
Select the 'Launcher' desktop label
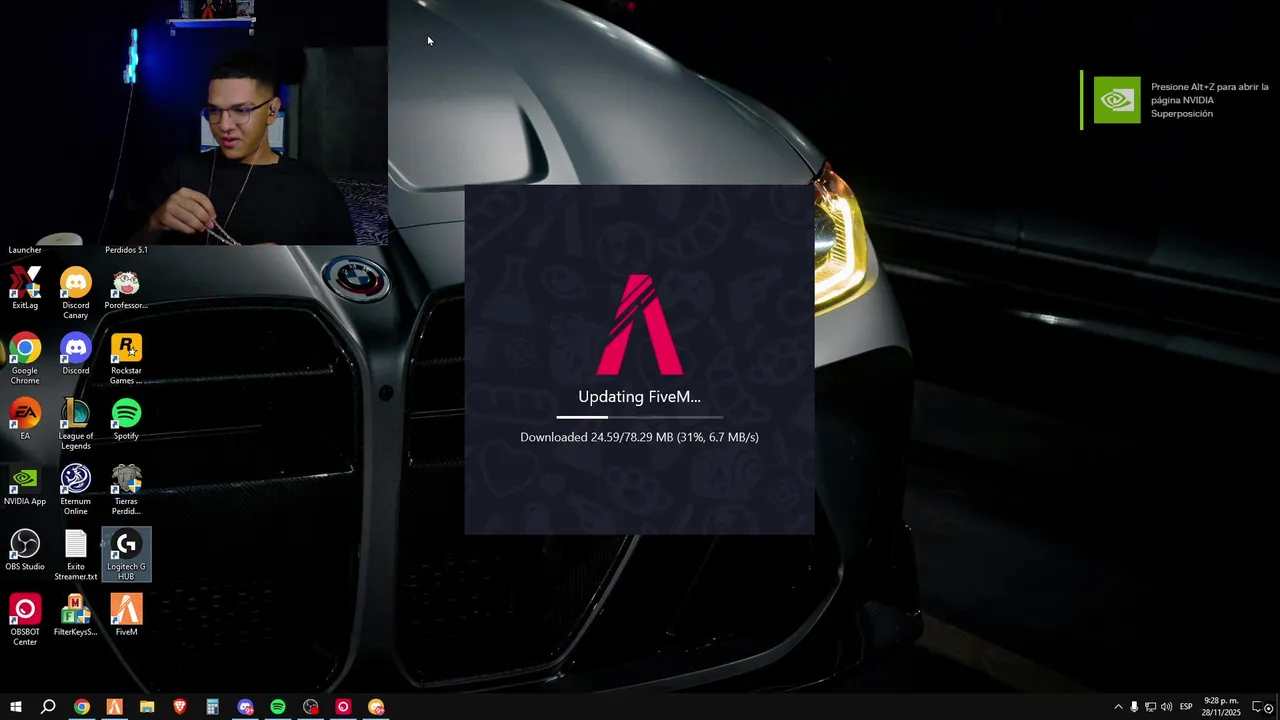click(x=25, y=250)
